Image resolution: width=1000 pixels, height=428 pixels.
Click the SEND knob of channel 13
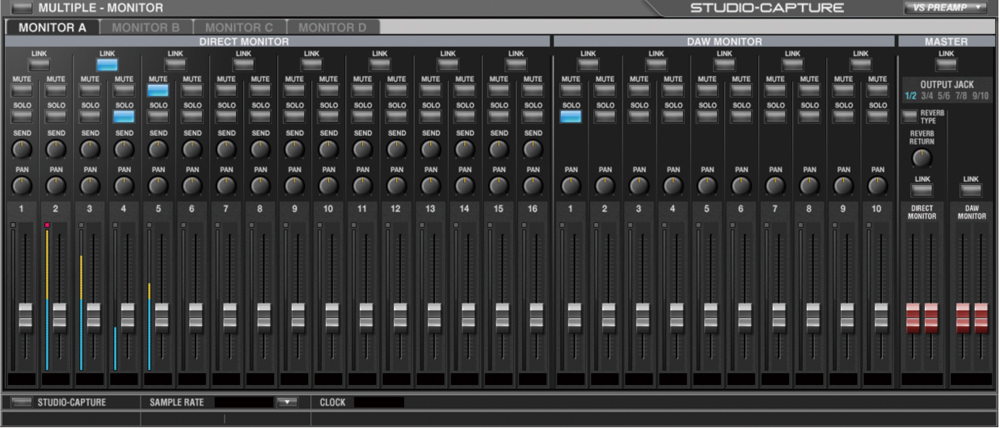point(430,149)
